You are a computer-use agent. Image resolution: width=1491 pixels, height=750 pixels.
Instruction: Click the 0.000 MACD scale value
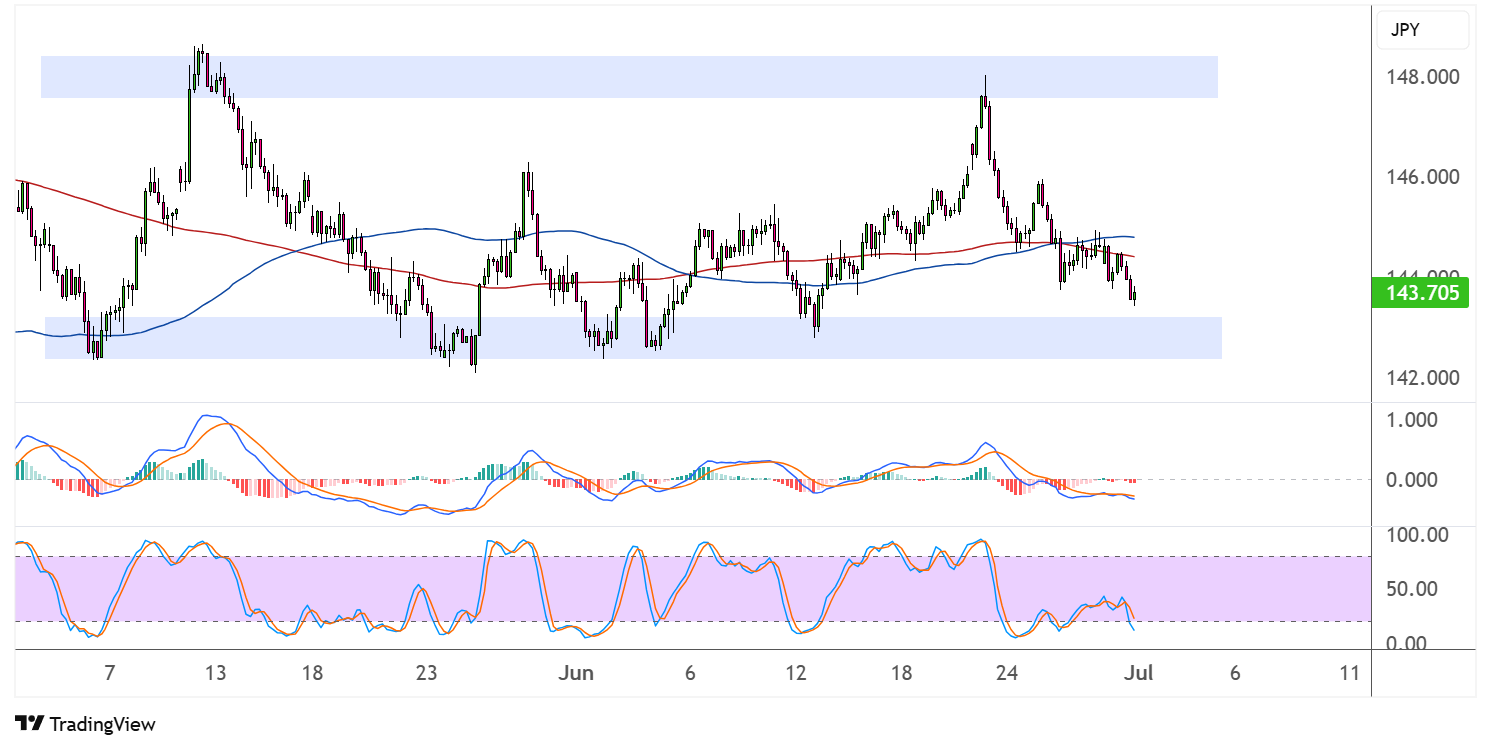pos(1412,480)
